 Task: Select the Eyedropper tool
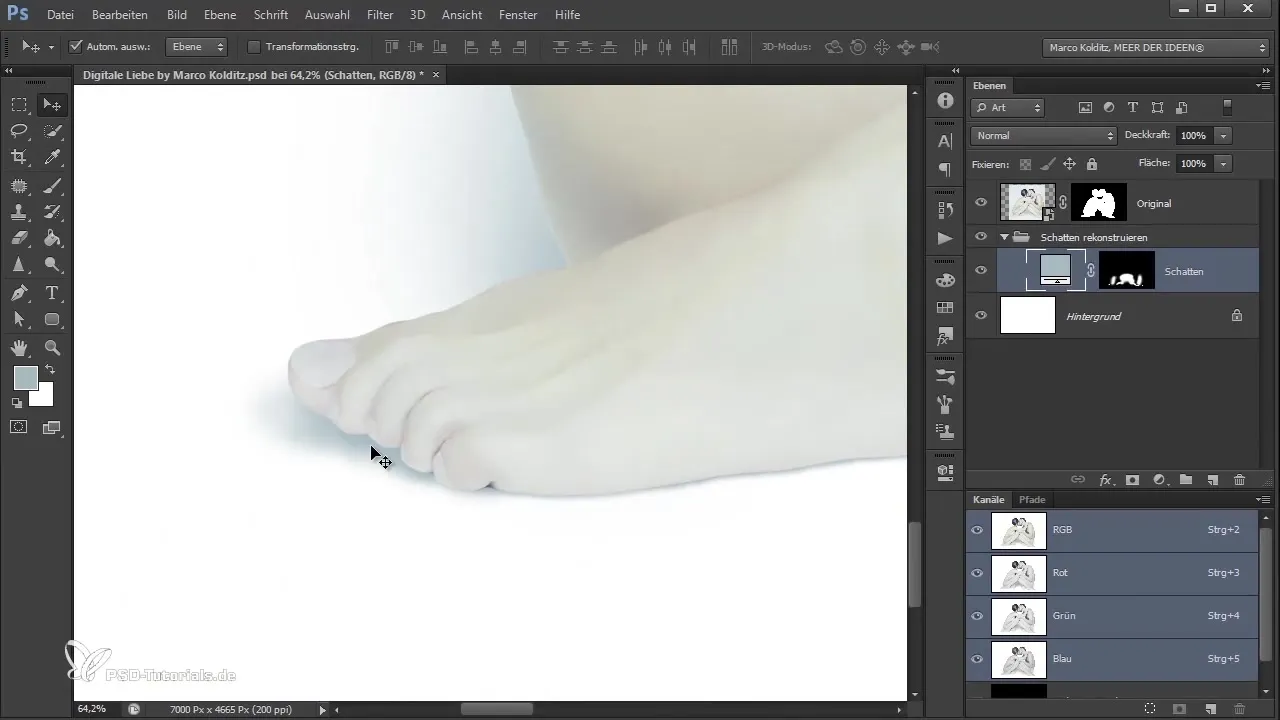[53, 157]
